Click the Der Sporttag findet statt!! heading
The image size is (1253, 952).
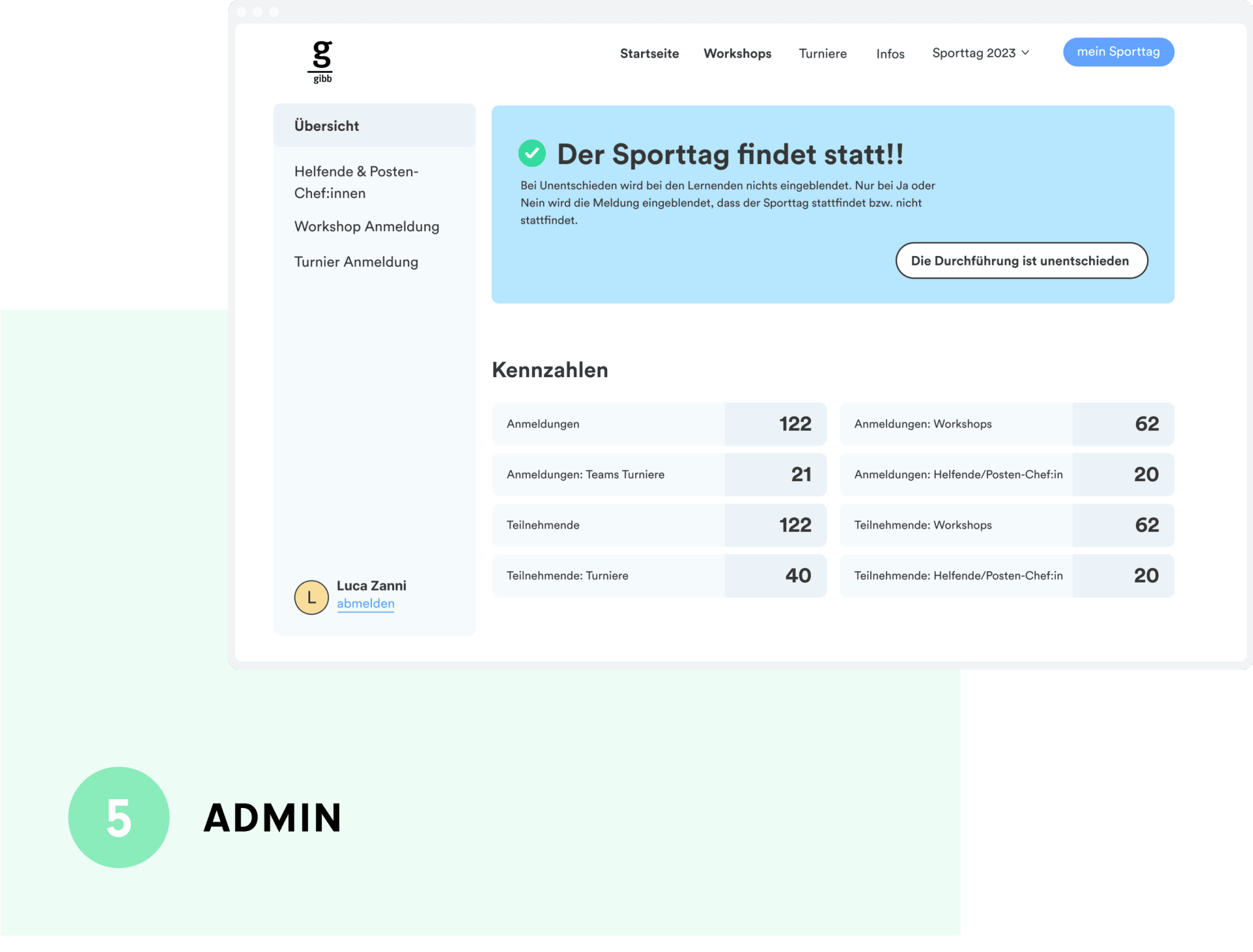730,154
